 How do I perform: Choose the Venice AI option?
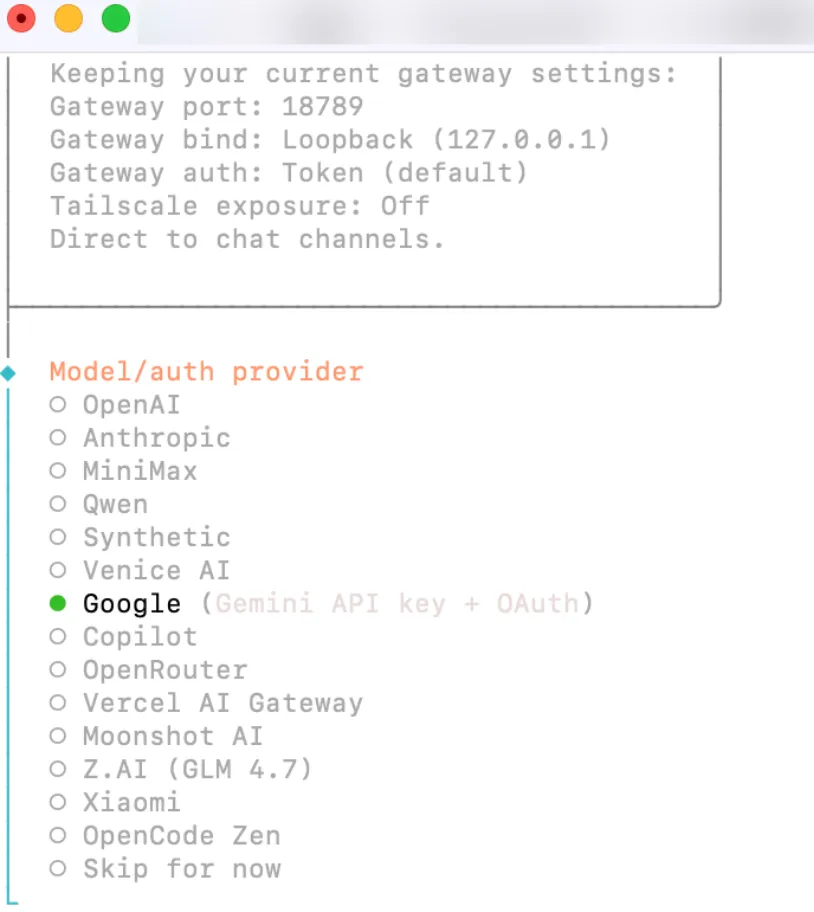140,570
